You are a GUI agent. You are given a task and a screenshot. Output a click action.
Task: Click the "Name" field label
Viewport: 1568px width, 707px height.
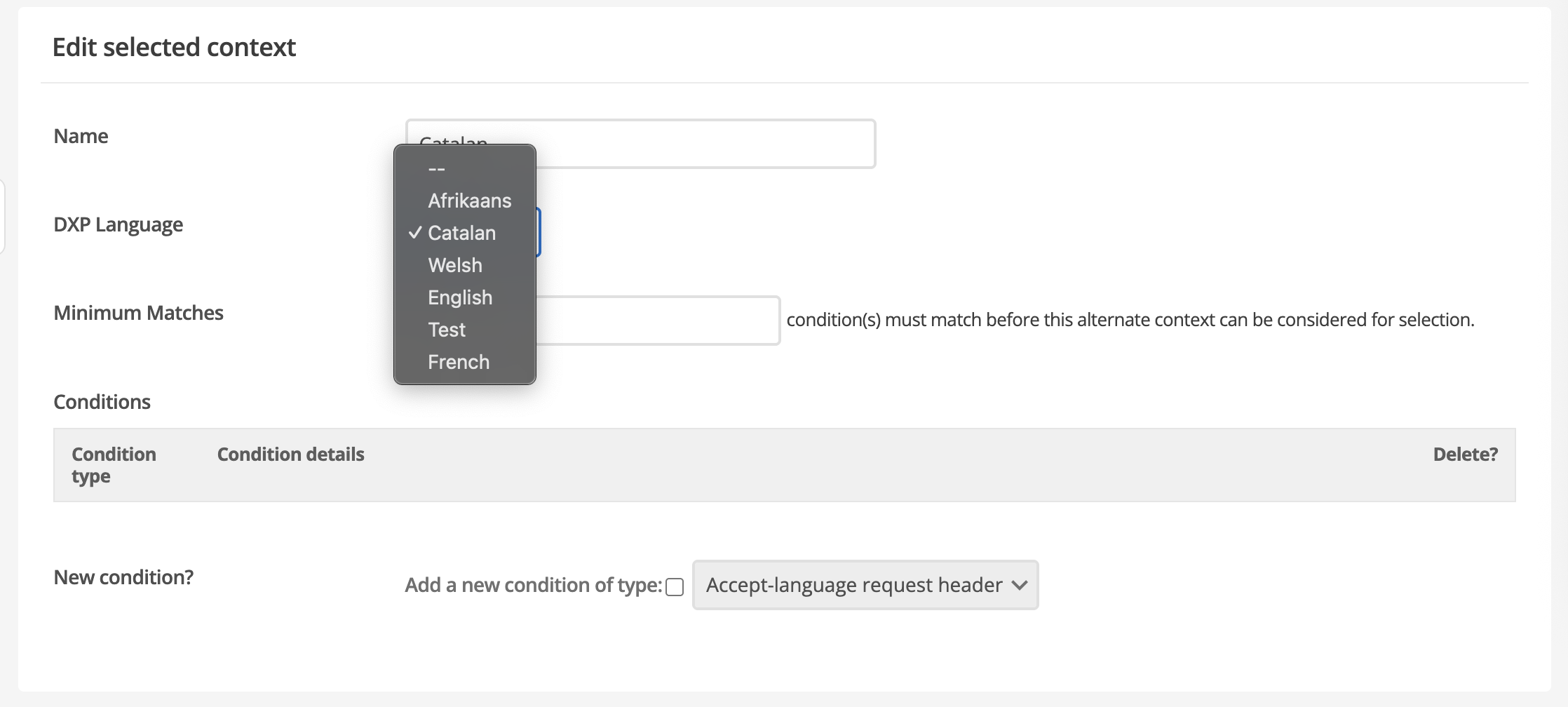pos(81,136)
